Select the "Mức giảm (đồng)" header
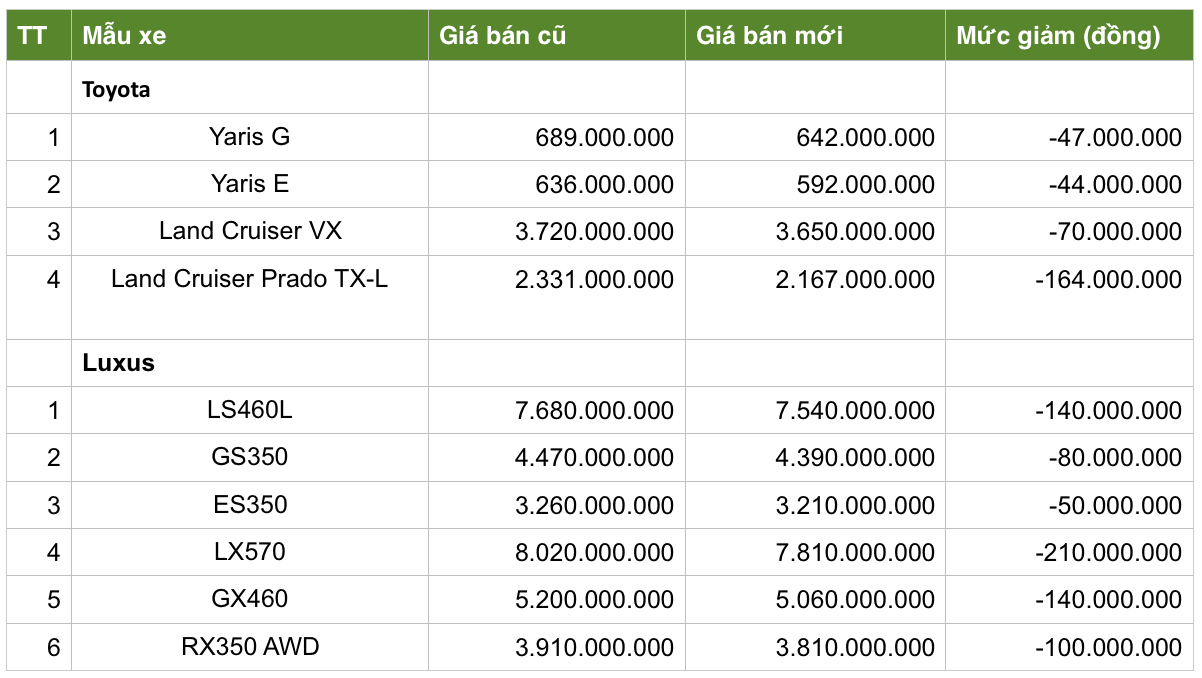 point(1058,36)
